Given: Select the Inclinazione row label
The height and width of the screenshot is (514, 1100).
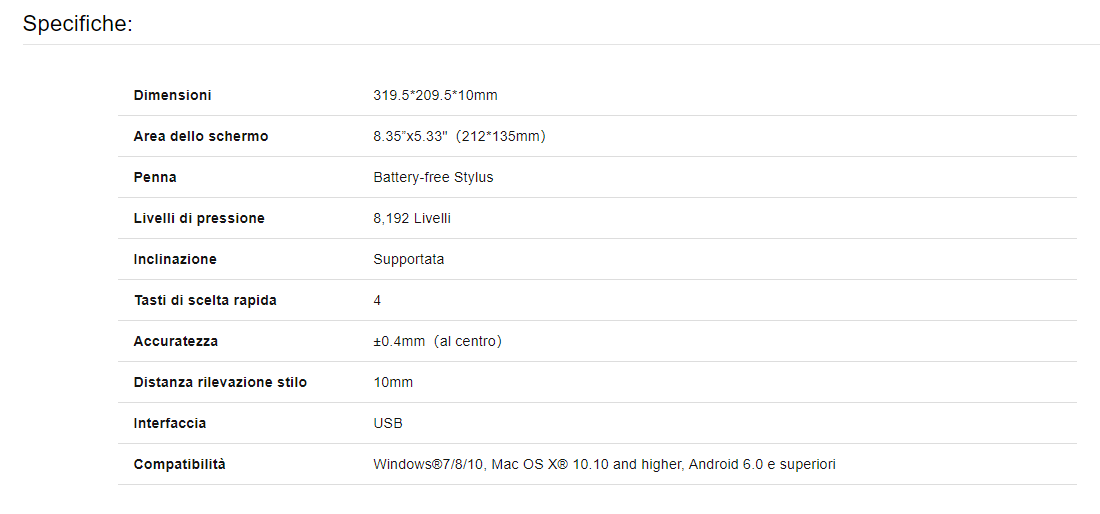Looking at the screenshot, I should tap(175, 259).
